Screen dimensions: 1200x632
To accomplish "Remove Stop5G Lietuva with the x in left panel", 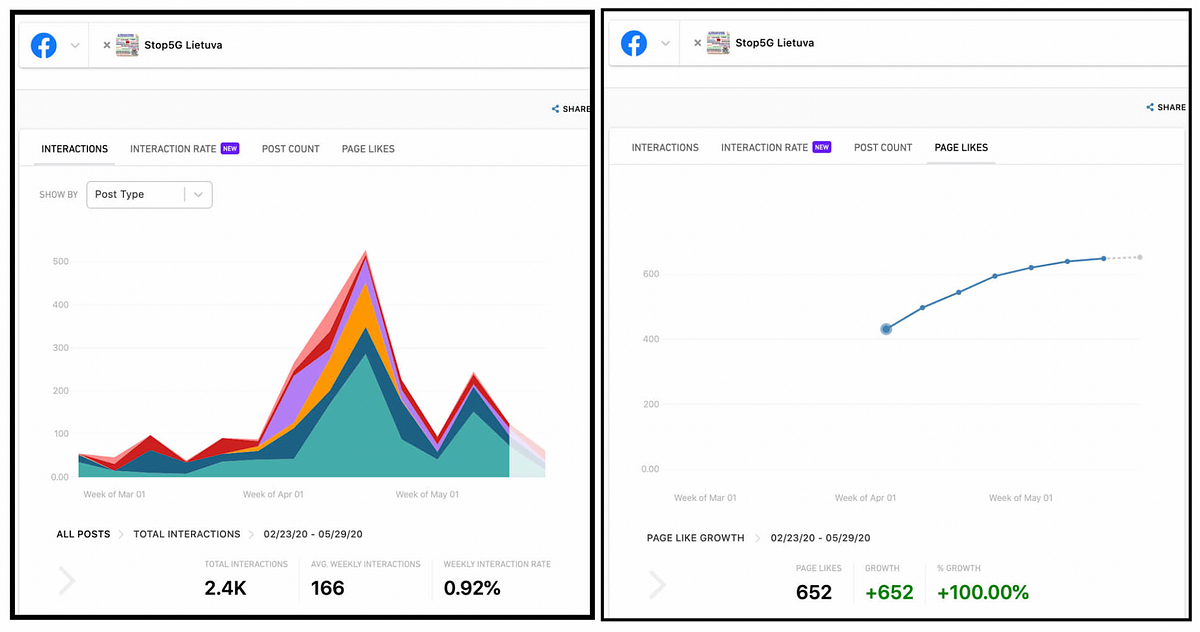I will pyautogui.click(x=107, y=45).
